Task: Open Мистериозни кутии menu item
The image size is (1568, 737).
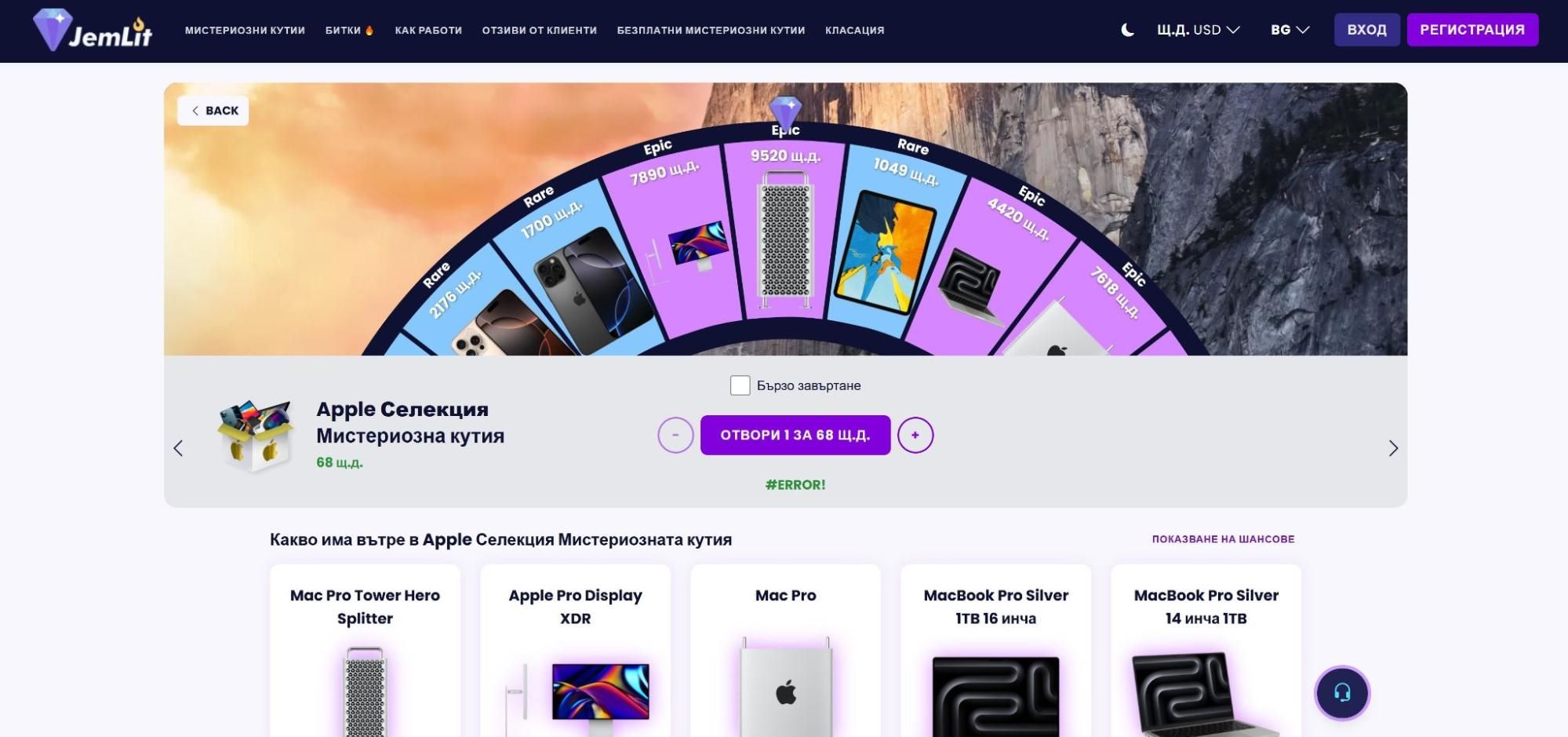Action: [245, 31]
